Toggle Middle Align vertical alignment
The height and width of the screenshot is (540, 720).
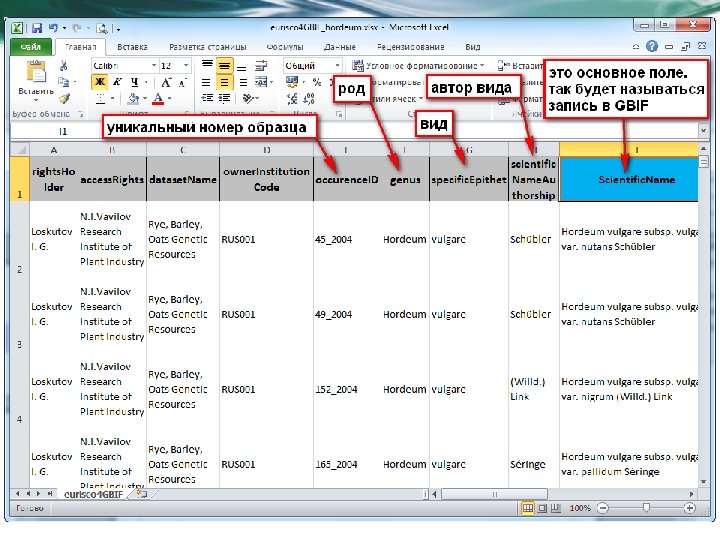point(224,66)
